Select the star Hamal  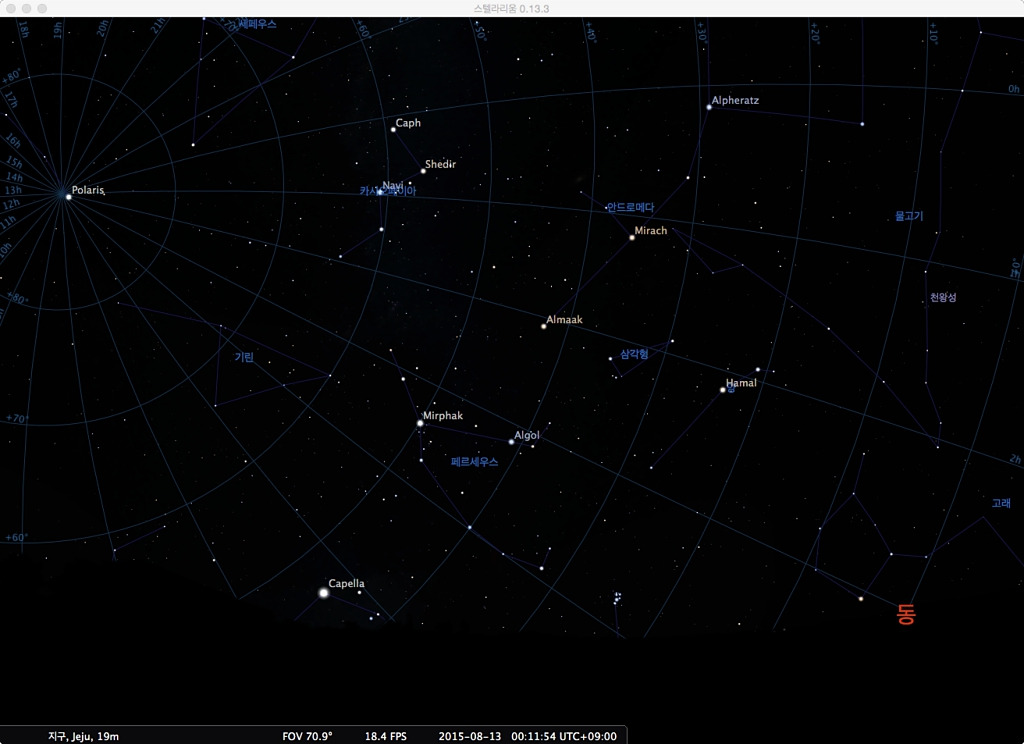(x=722, y=390)
